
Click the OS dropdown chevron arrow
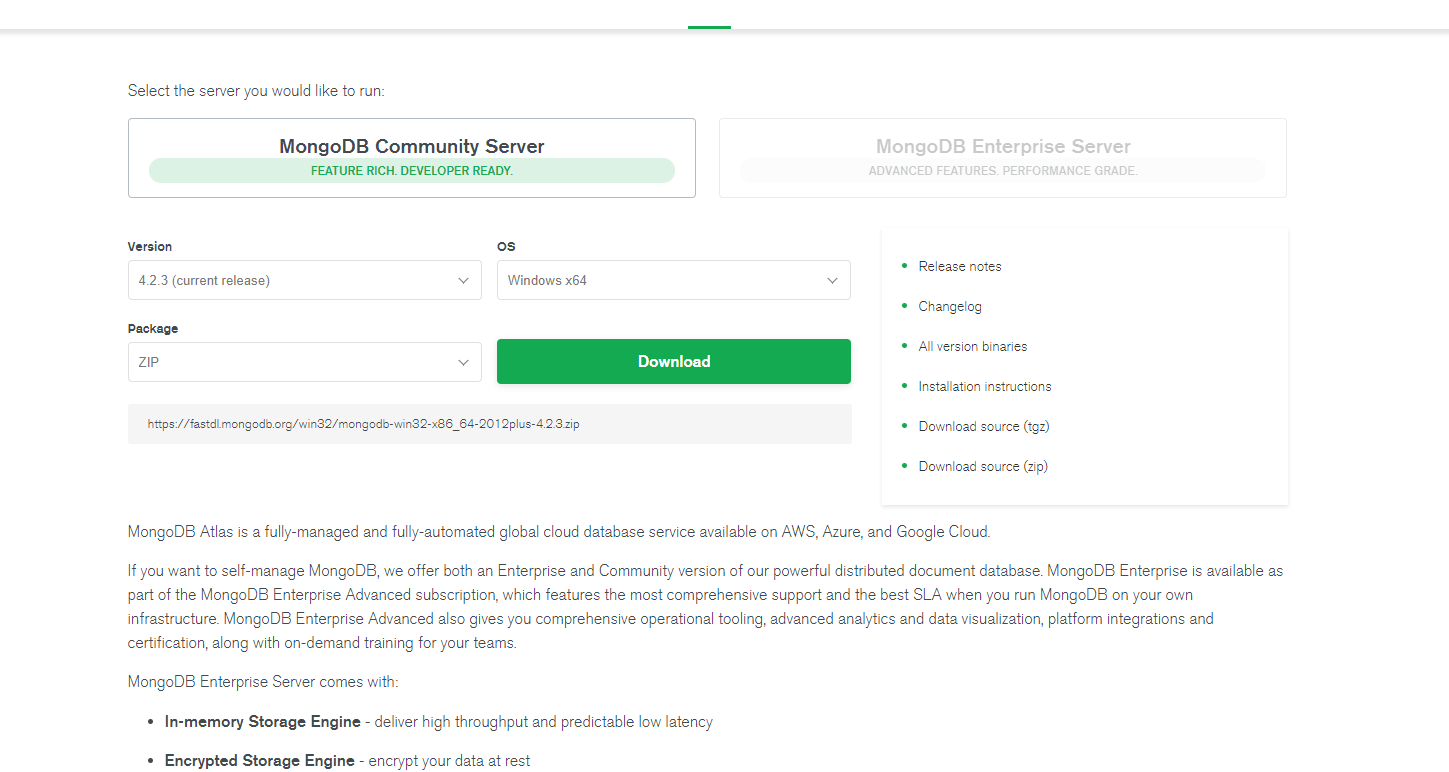pos(832,281)
